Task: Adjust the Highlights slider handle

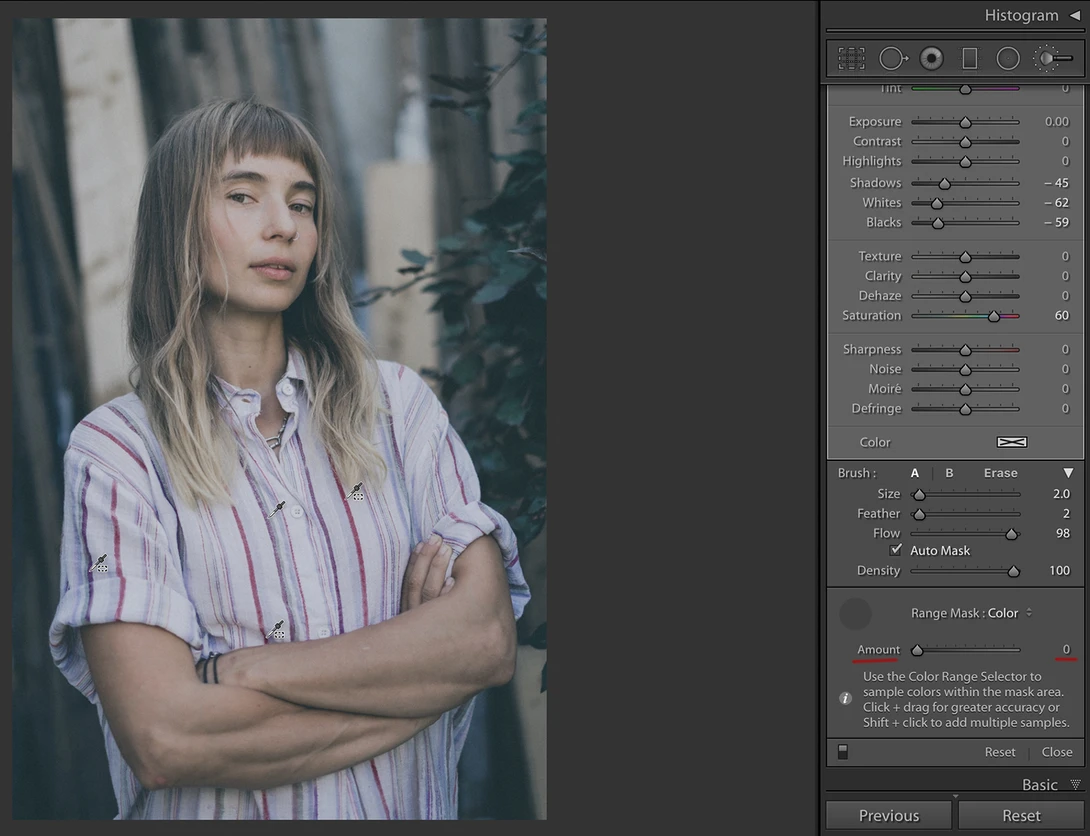Action: point(965,162)
